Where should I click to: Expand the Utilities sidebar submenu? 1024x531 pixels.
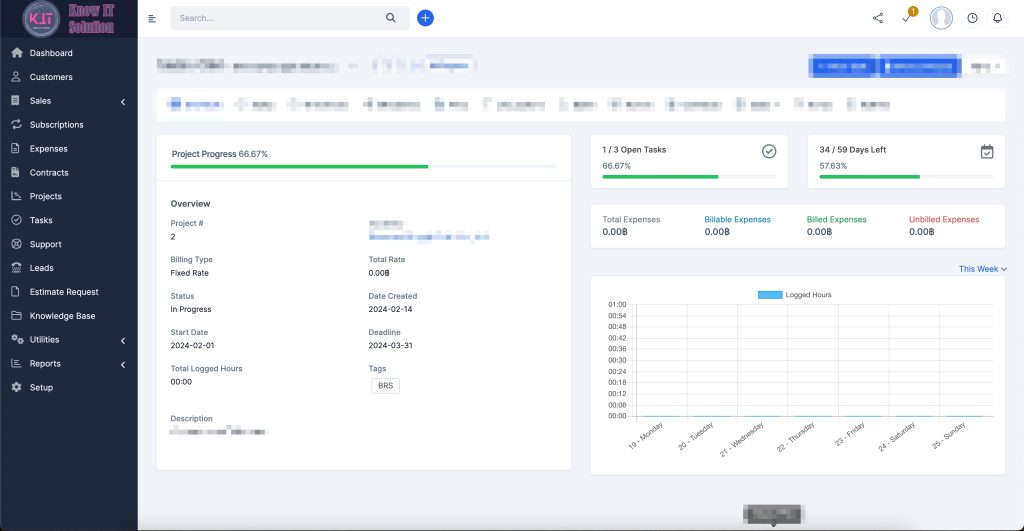[x=122, y=340]
